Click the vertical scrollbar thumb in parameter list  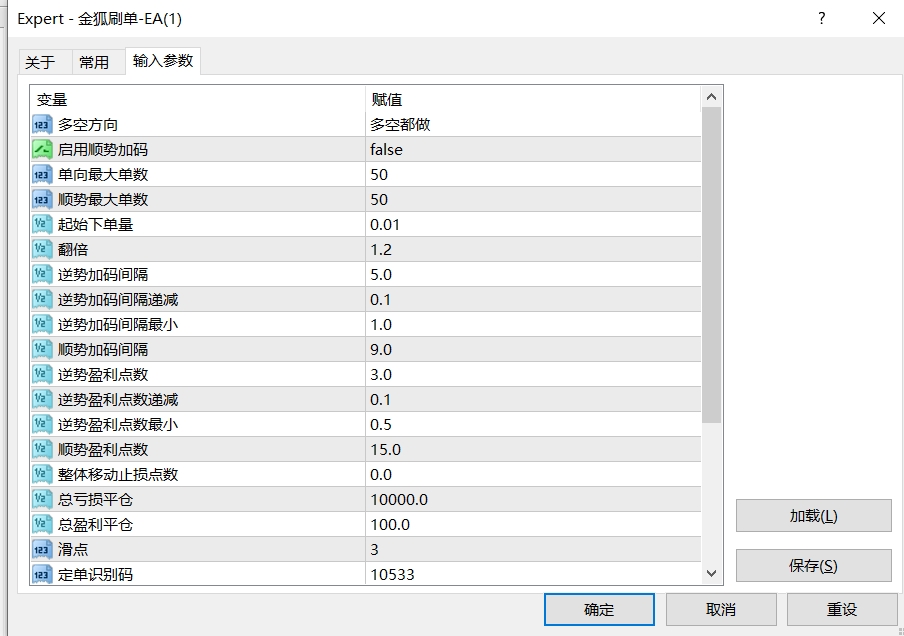[x=711, y=265]
